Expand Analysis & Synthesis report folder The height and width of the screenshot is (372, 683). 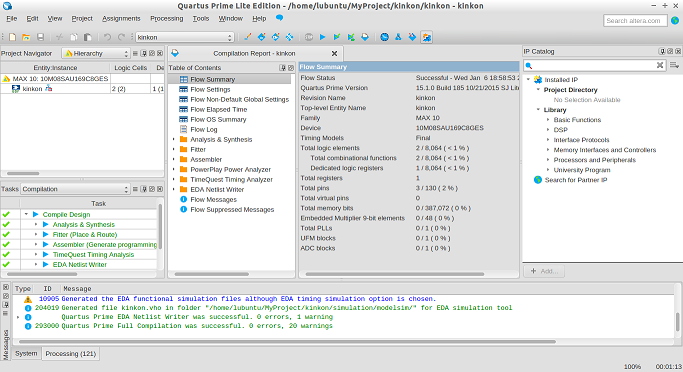click(173, 139)
